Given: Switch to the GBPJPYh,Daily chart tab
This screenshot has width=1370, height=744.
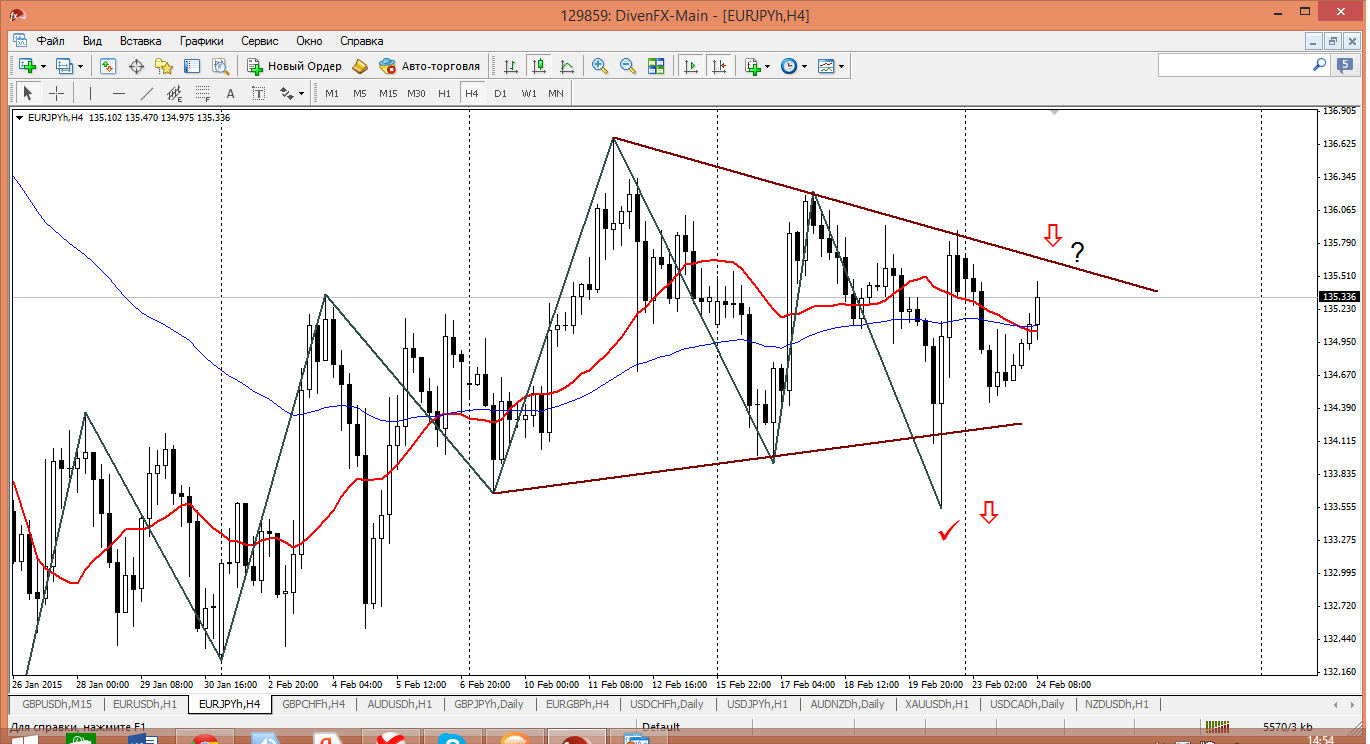Looking at the screenshot, I should coord(489,704).
